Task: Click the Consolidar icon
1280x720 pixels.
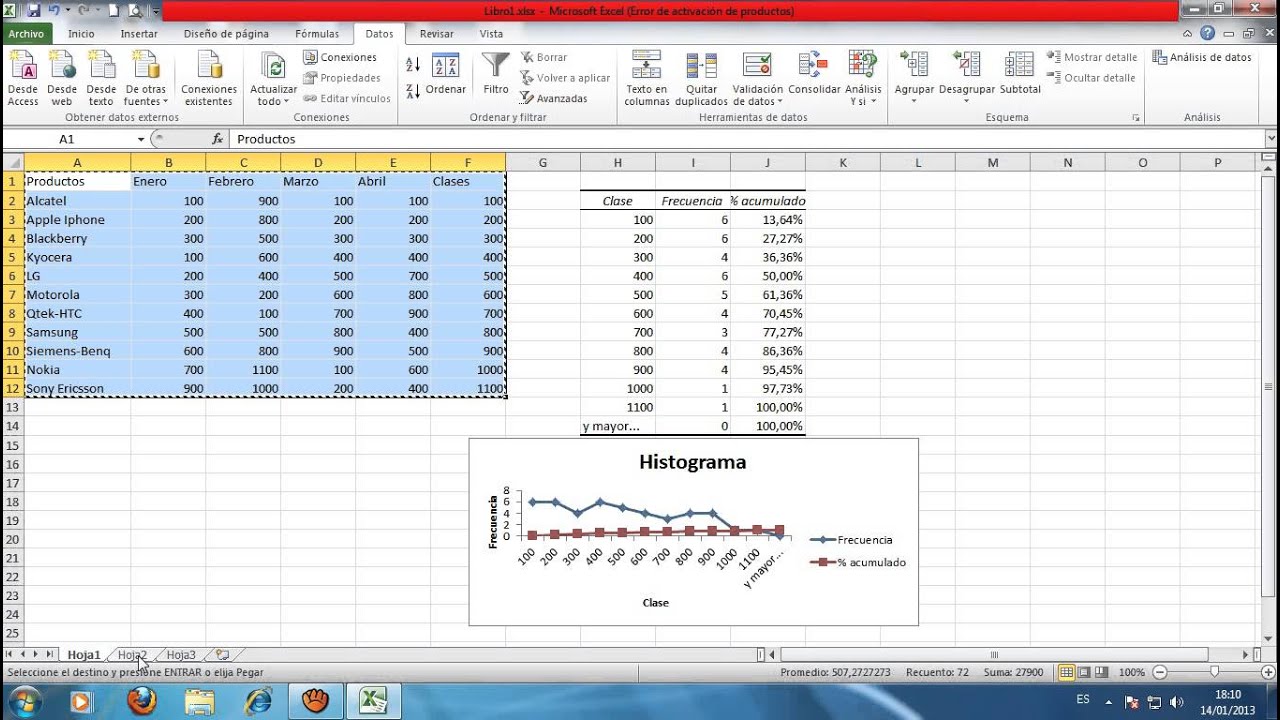Action: pos(813,66)
